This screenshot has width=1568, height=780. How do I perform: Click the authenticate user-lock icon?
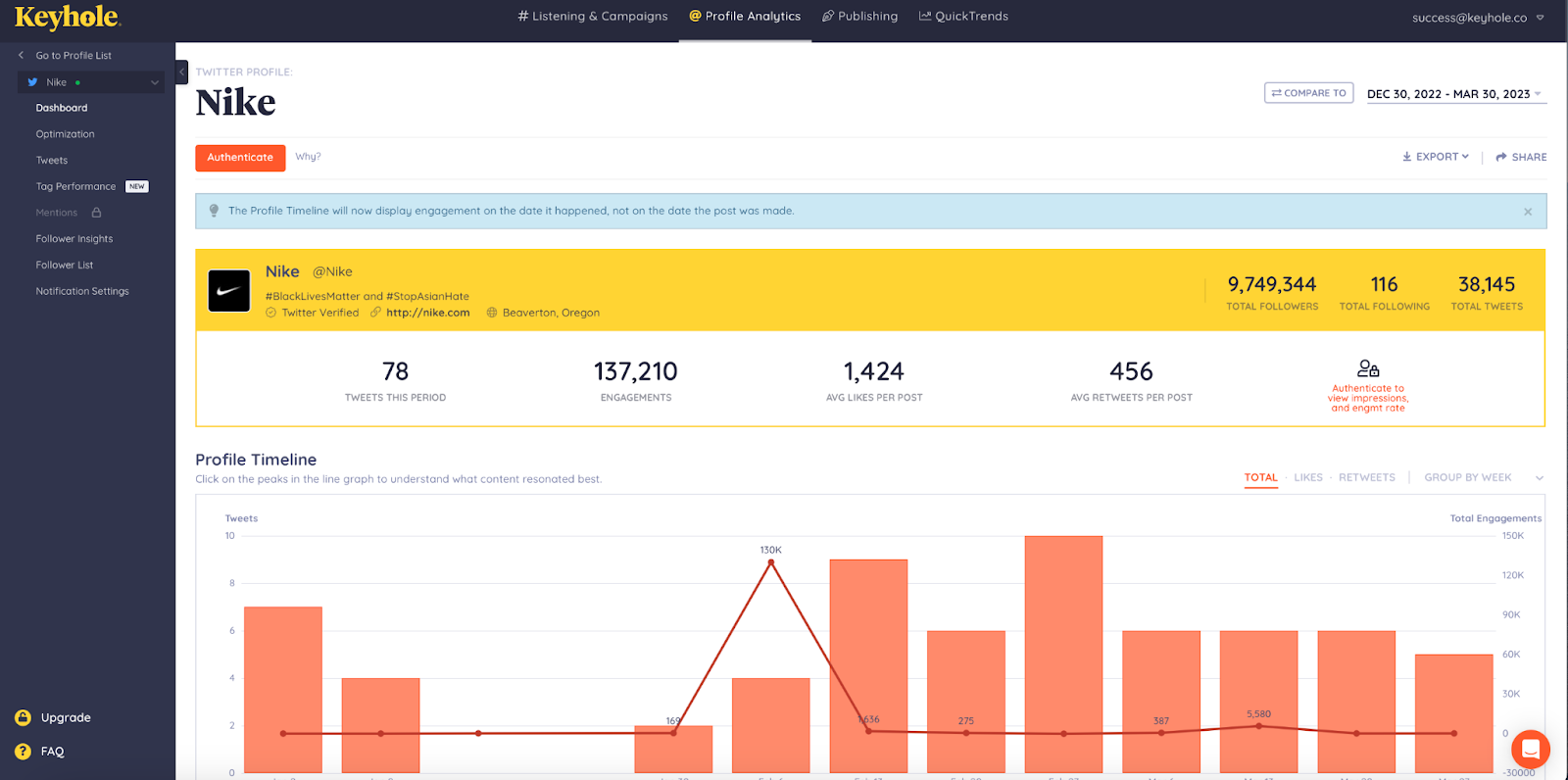(x=1368, y=368)
